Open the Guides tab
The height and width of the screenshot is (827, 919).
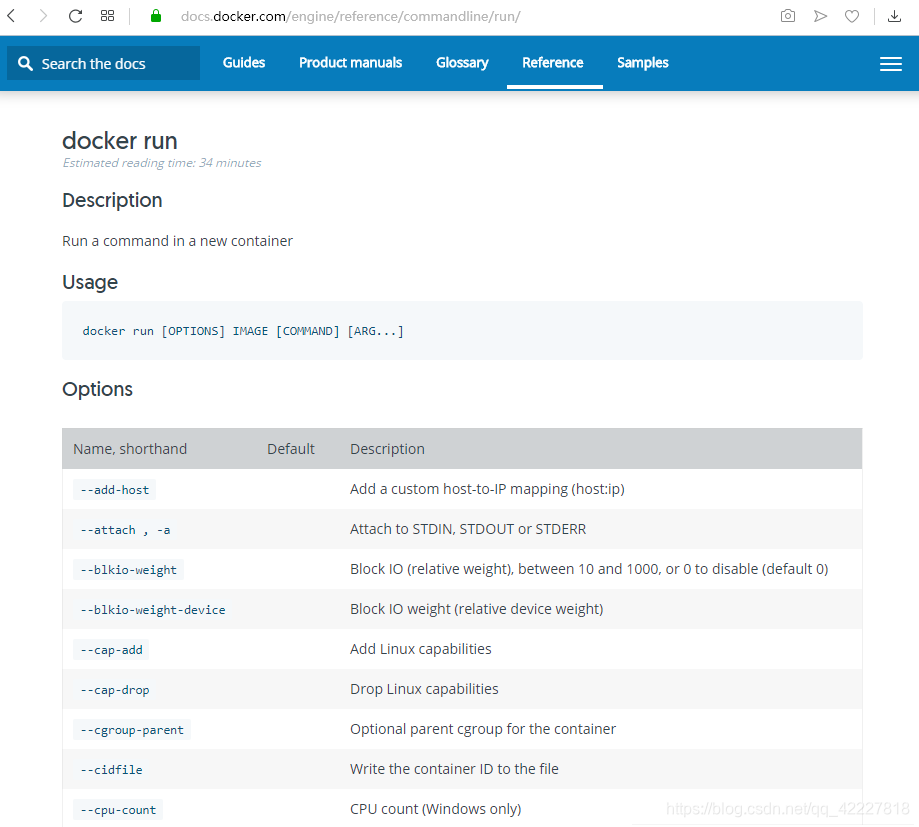click(x=244, y=63)
